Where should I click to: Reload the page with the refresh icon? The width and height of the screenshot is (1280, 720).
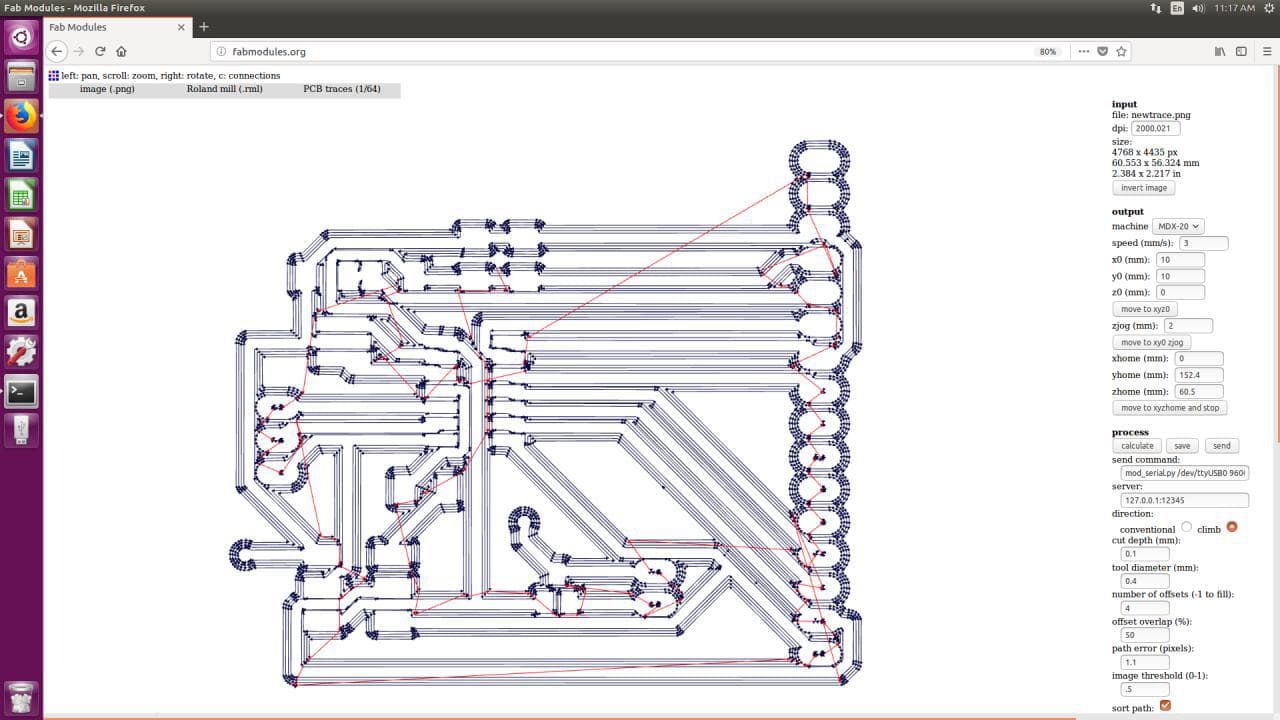(100, 51)
